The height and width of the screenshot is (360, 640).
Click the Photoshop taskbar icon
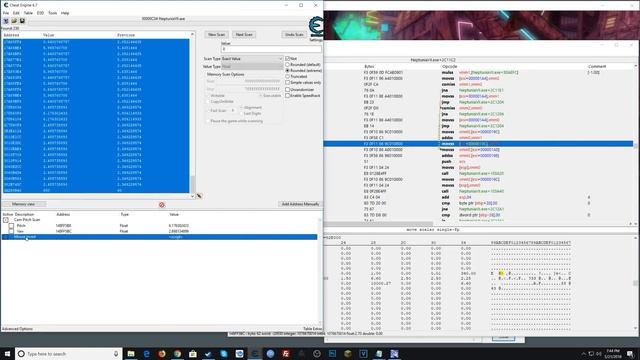(x=333, y=353)
